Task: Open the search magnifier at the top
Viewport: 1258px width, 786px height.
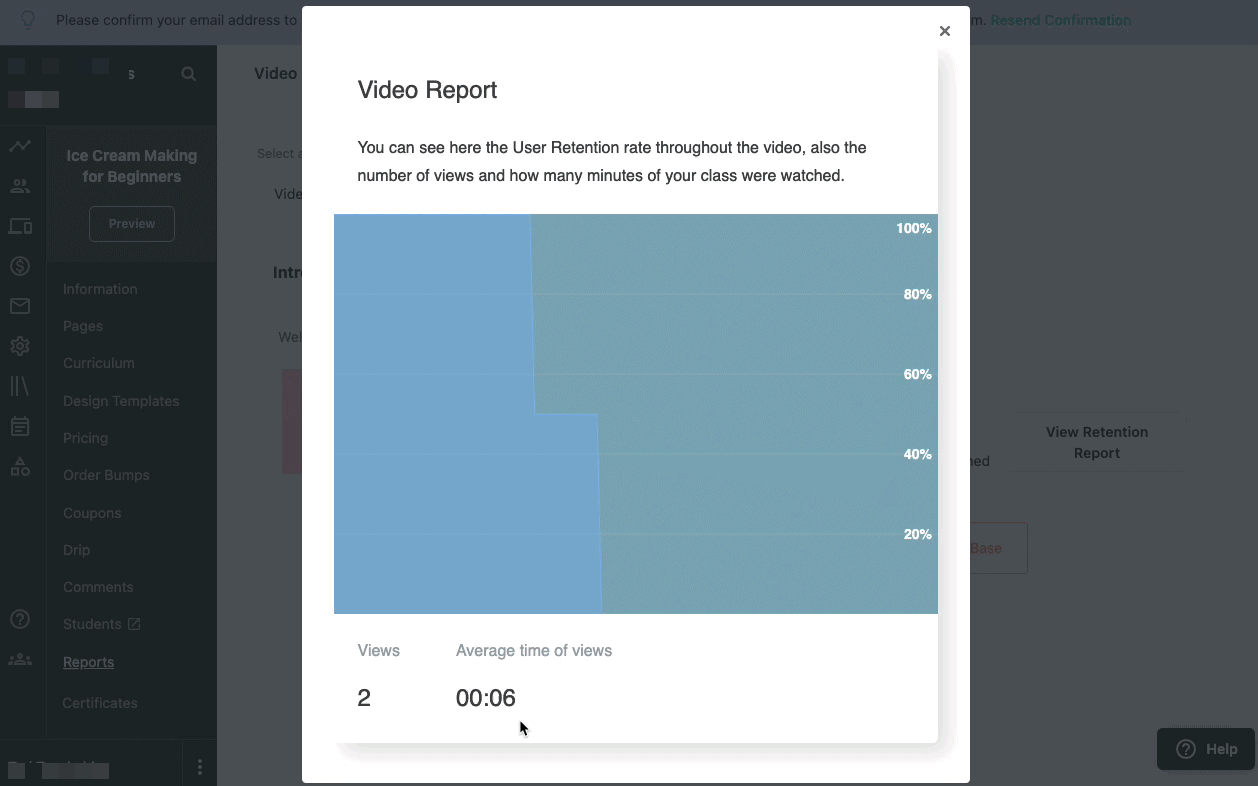Action: tap(189, 73)
